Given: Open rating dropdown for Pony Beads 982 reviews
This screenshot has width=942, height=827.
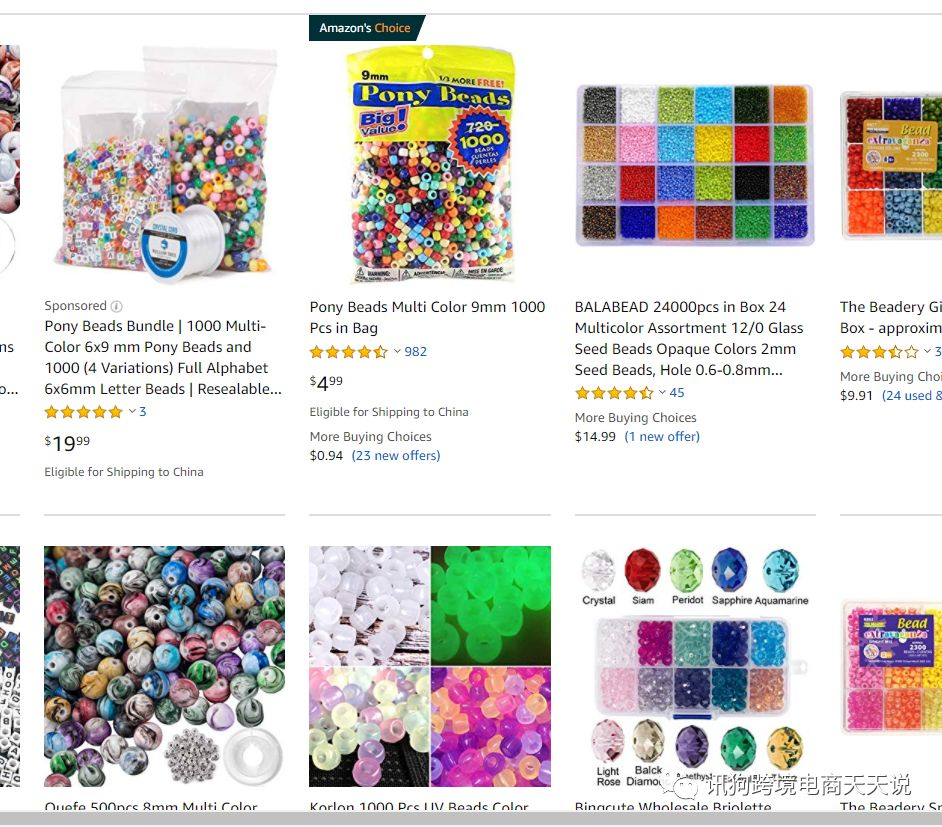Looking at the screenshot, I should click(x=397, y=351).
